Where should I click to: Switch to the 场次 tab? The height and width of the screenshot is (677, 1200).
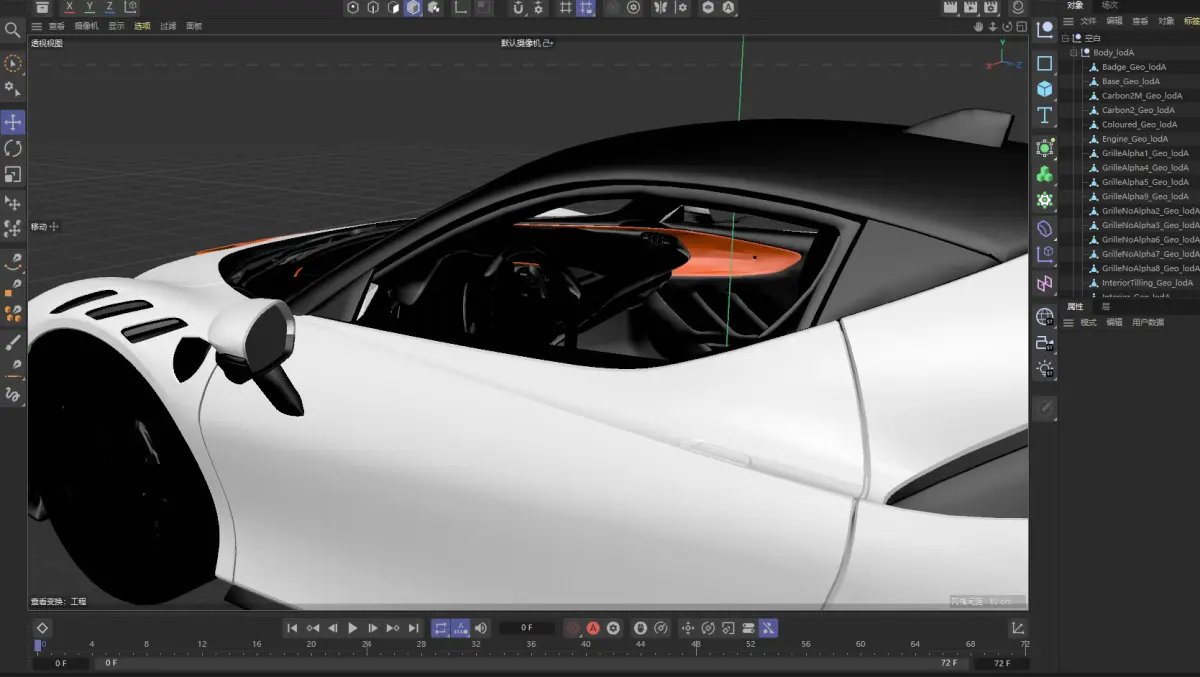(x=1110, y=6)
